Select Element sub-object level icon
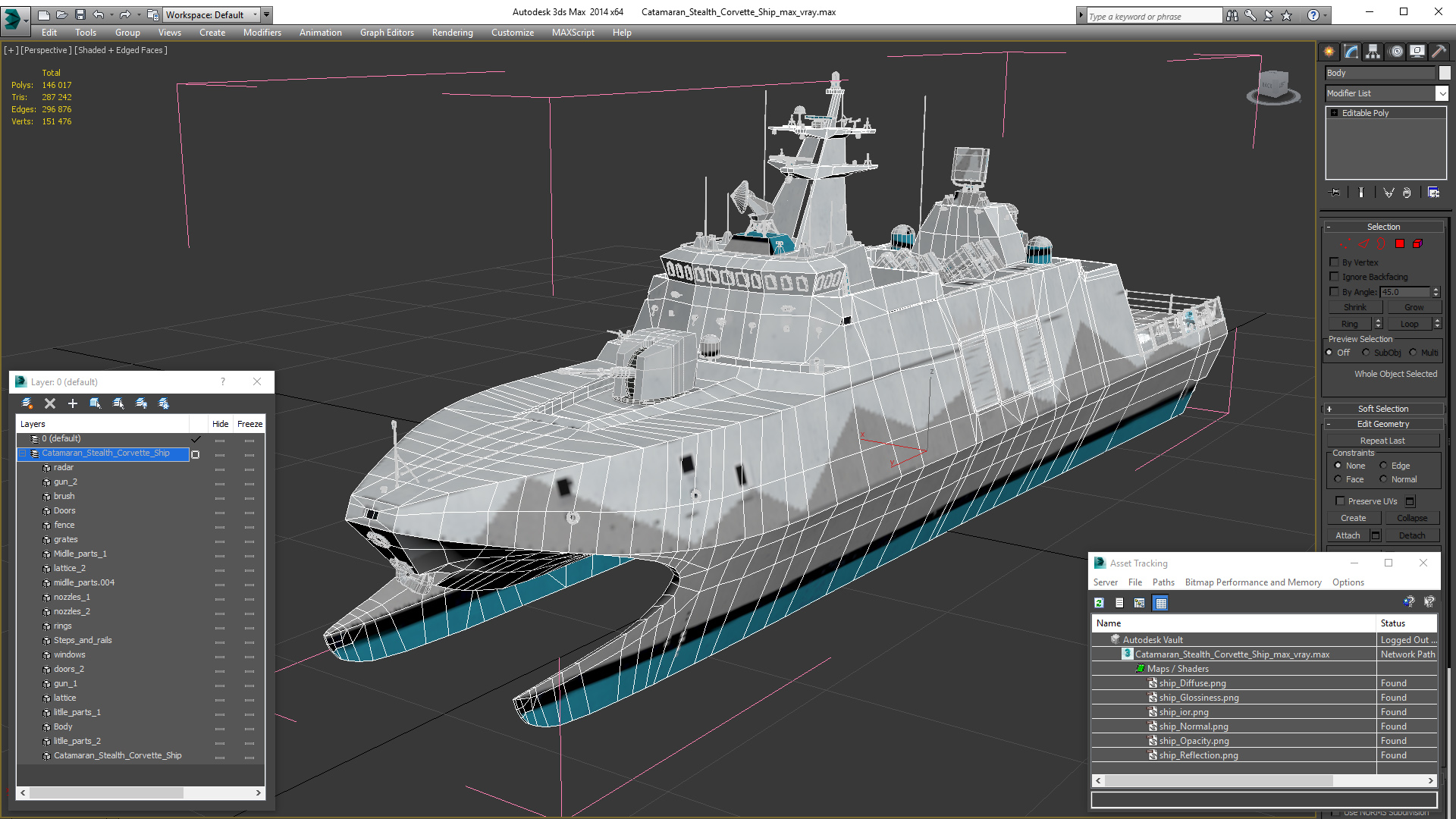The width and height of the screenshot is (1456, 819). [1417, 244]
